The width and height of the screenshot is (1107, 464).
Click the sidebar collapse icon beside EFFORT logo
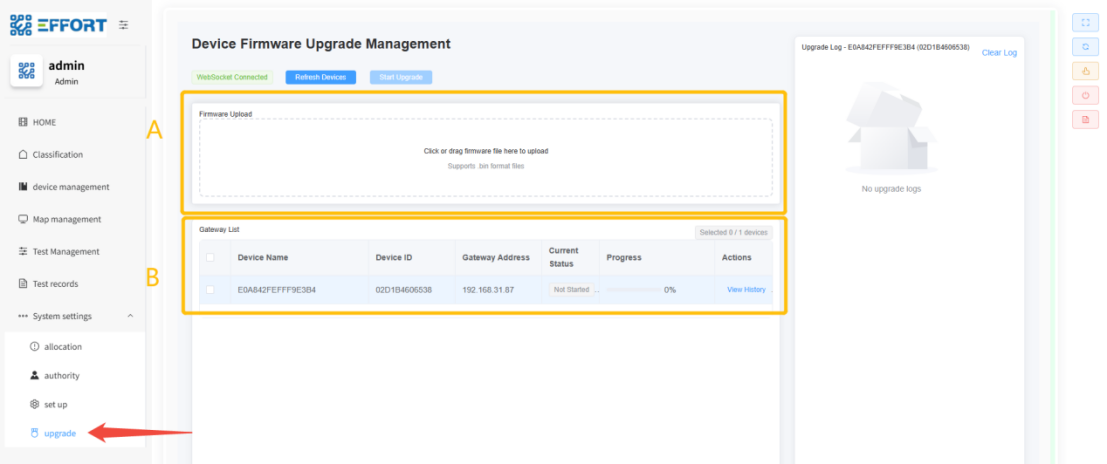[123, 25]
